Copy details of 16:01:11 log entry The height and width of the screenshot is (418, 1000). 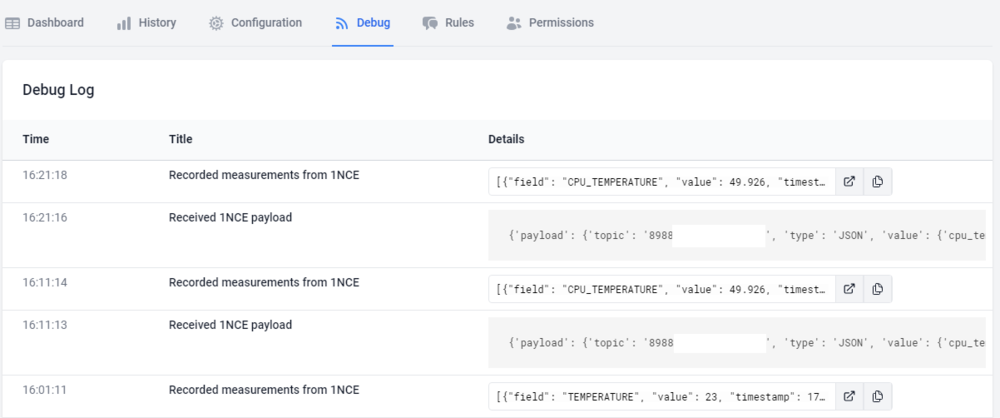(x=877, y=396)
